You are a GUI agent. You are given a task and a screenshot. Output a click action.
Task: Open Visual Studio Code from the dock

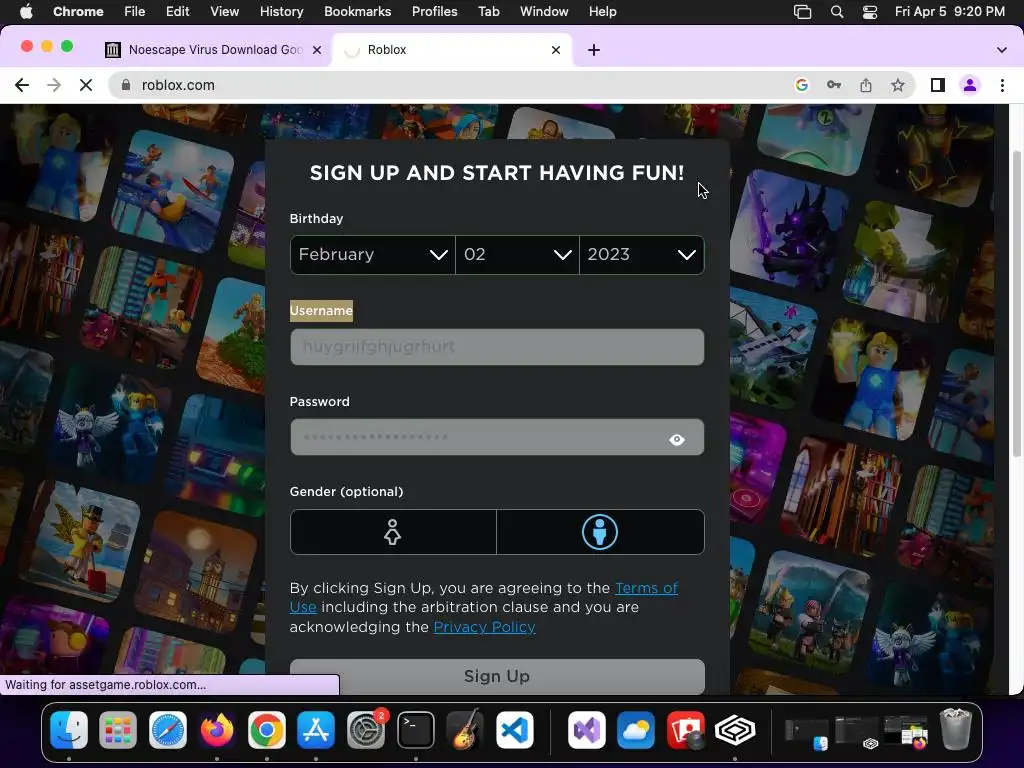[x=515, y=729]
